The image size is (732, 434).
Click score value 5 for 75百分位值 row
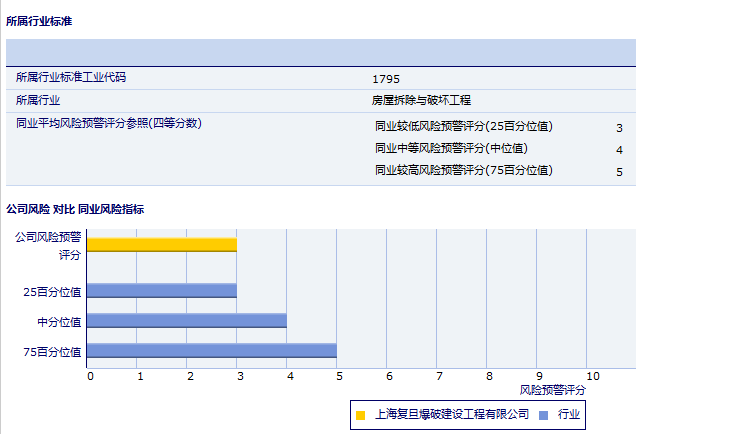pyautogui.click(x=619, y=172)
